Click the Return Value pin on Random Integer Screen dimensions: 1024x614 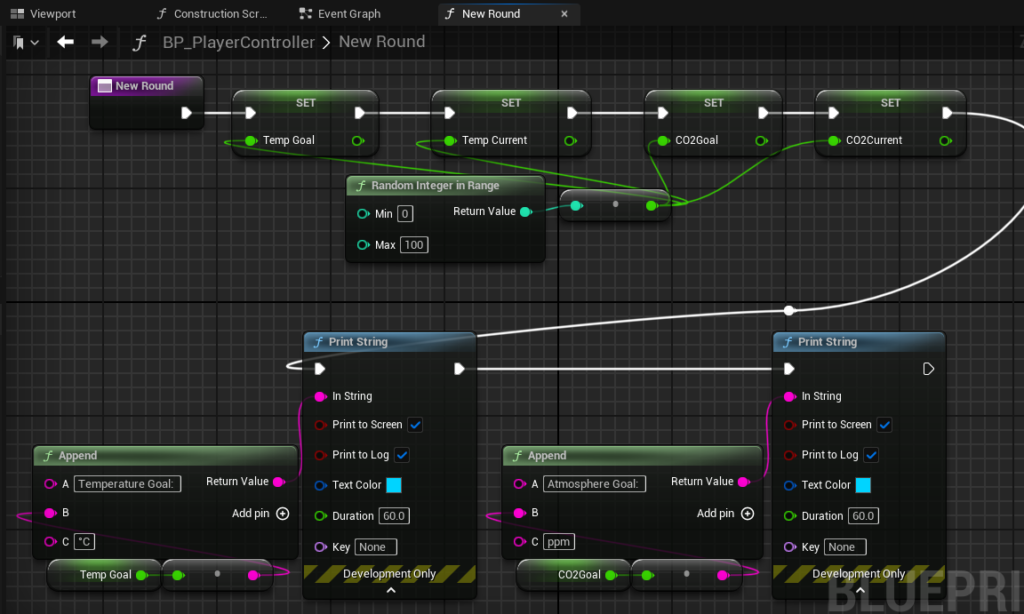(525, 211)
